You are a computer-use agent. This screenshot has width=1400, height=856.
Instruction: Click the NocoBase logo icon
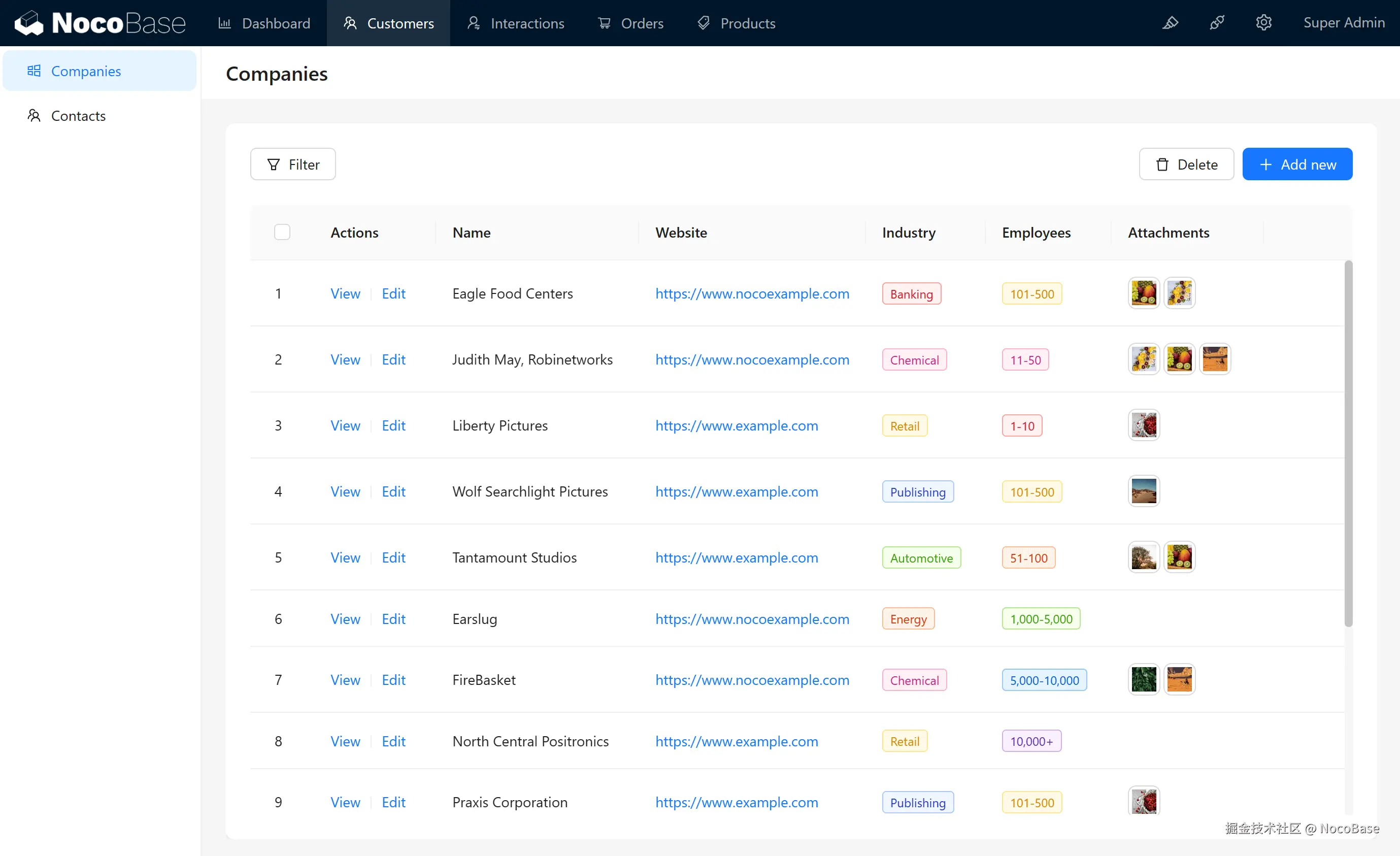(x=28, y=23)
